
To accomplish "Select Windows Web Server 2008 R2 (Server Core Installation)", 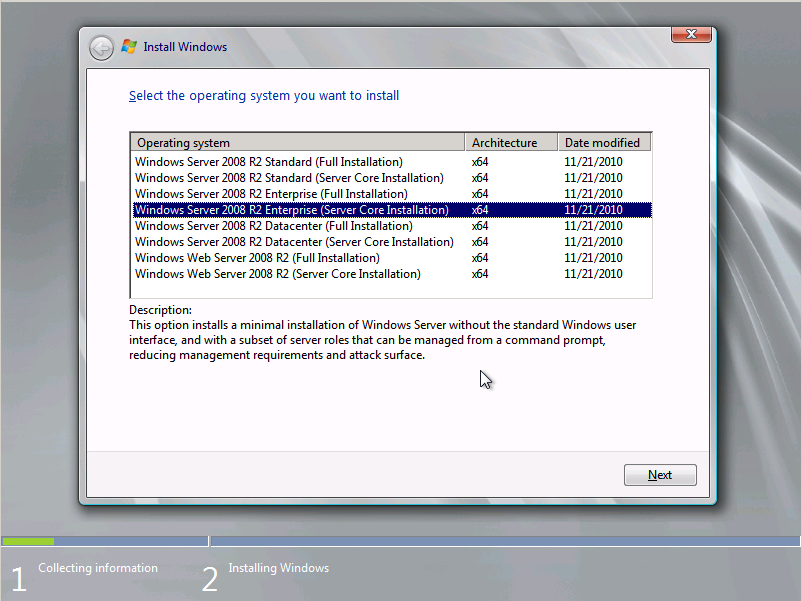I will point(277,274).
